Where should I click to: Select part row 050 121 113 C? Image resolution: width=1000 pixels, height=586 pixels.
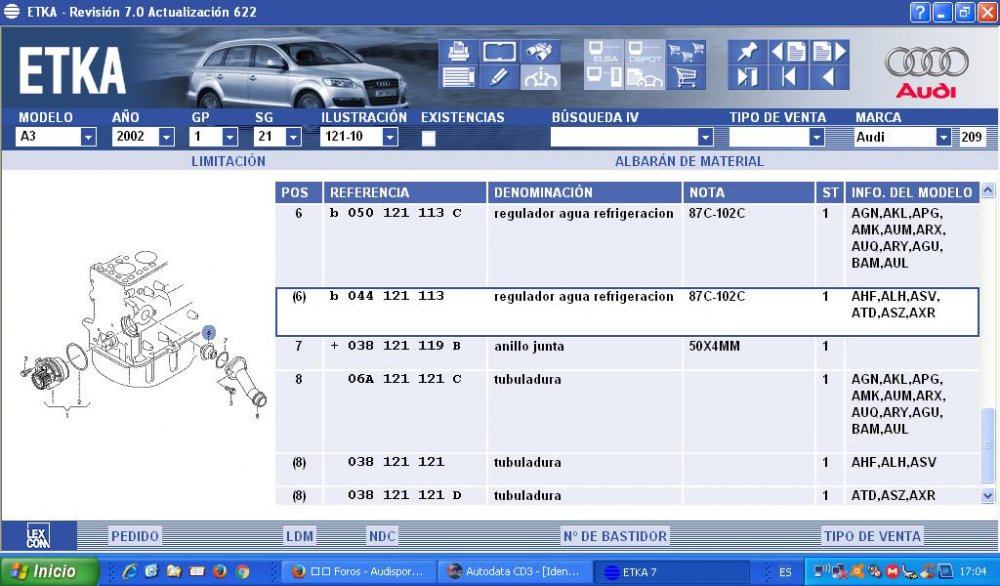pyautogui.click(x=627, y=245)
